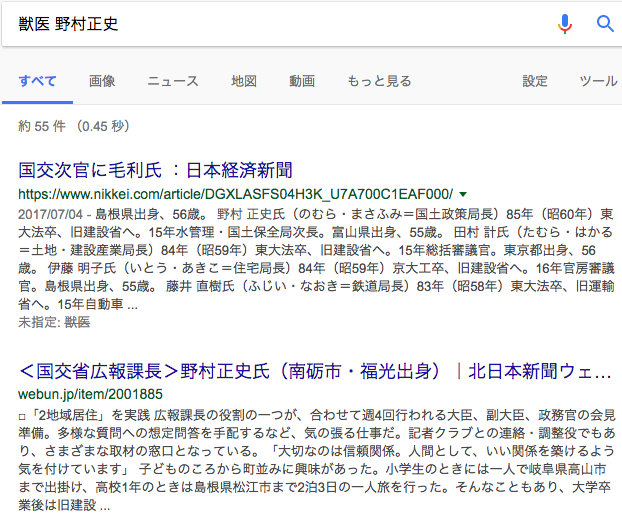Open the 設定 menu
The height and width of the screenshot is (517, 622).
click(535, 81)
